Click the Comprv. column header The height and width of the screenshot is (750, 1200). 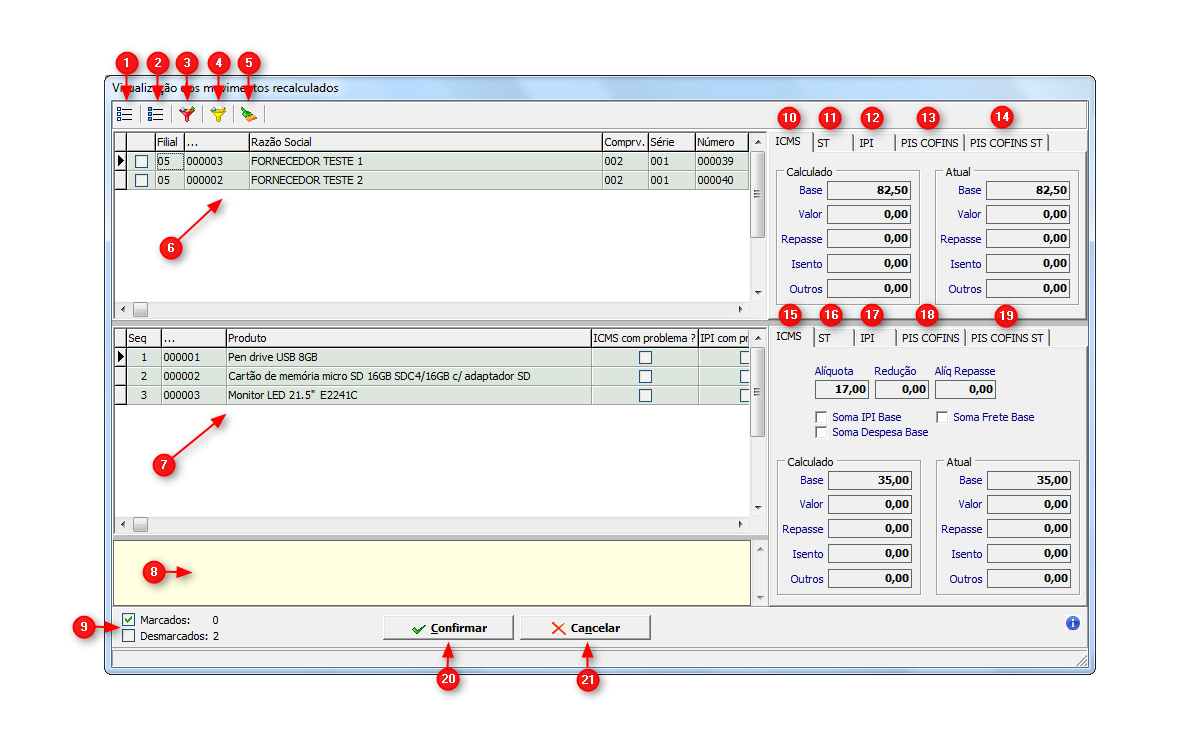[624, 142]
